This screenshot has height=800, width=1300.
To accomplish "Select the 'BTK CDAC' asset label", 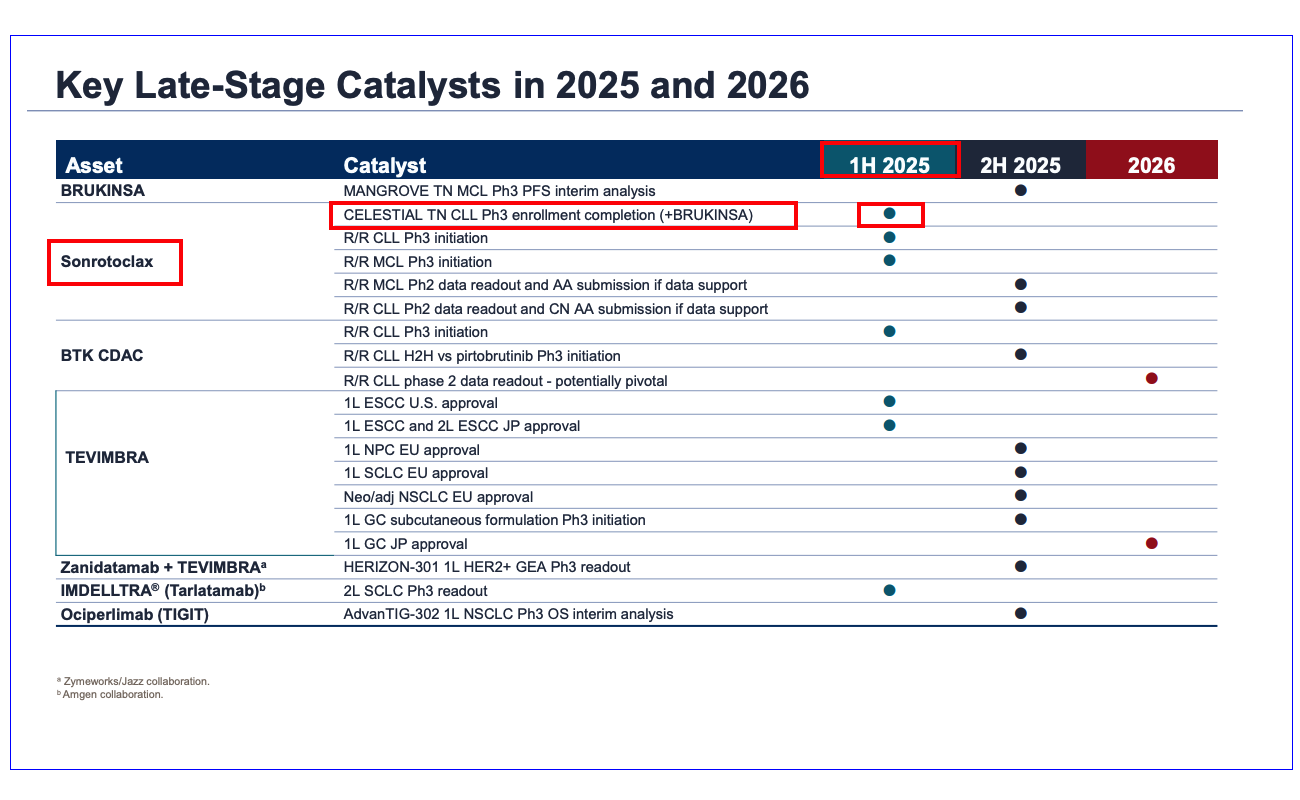I will click(102, 356).
